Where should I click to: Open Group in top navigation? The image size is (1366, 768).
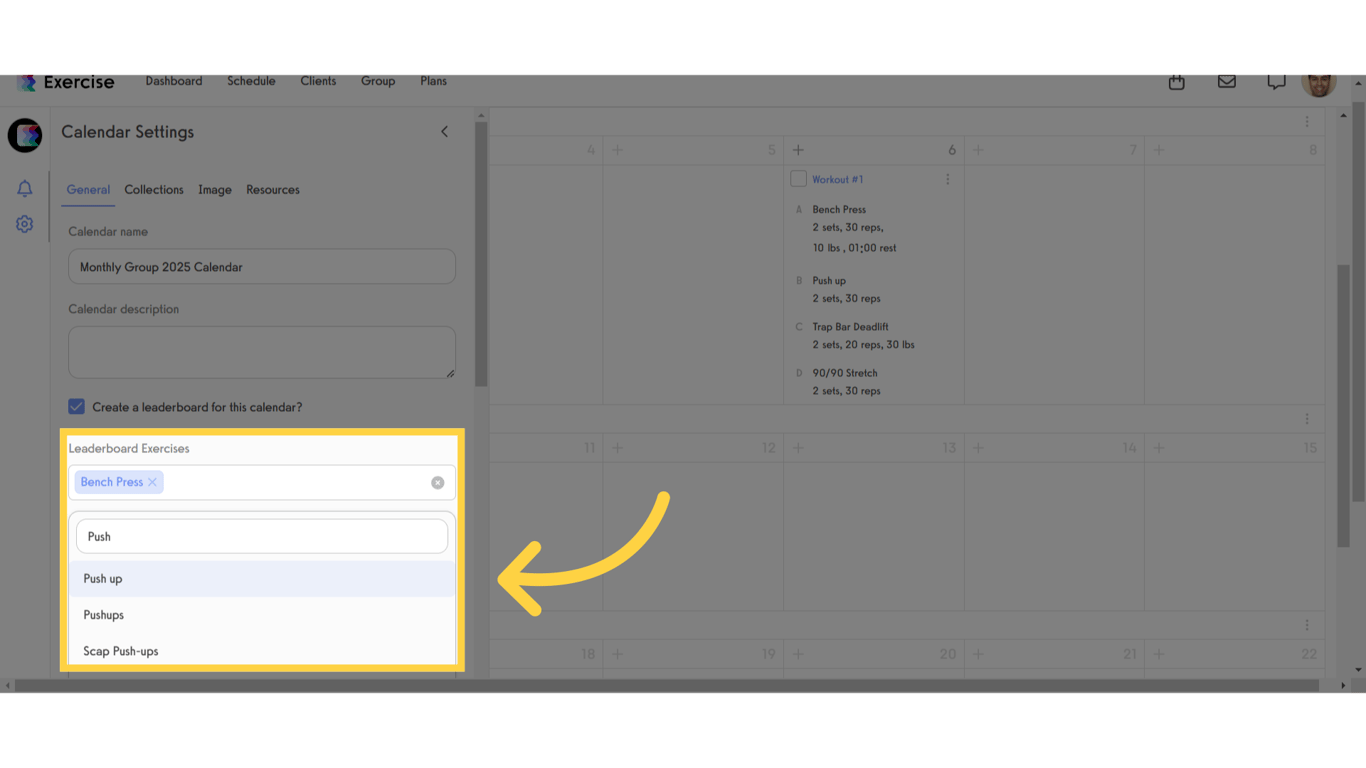coord(378,81)
